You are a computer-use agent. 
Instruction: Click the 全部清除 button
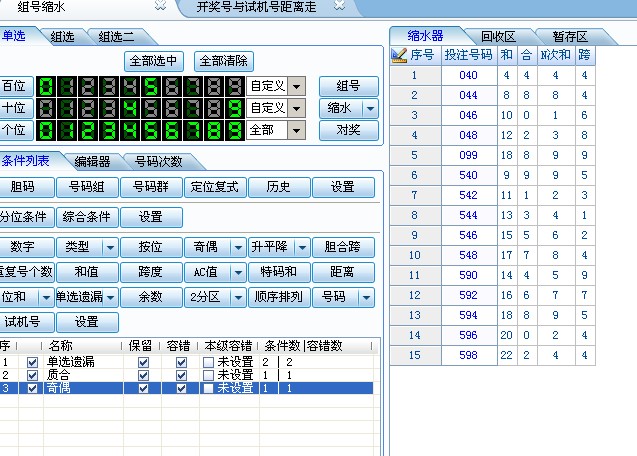tap(224, 61)
